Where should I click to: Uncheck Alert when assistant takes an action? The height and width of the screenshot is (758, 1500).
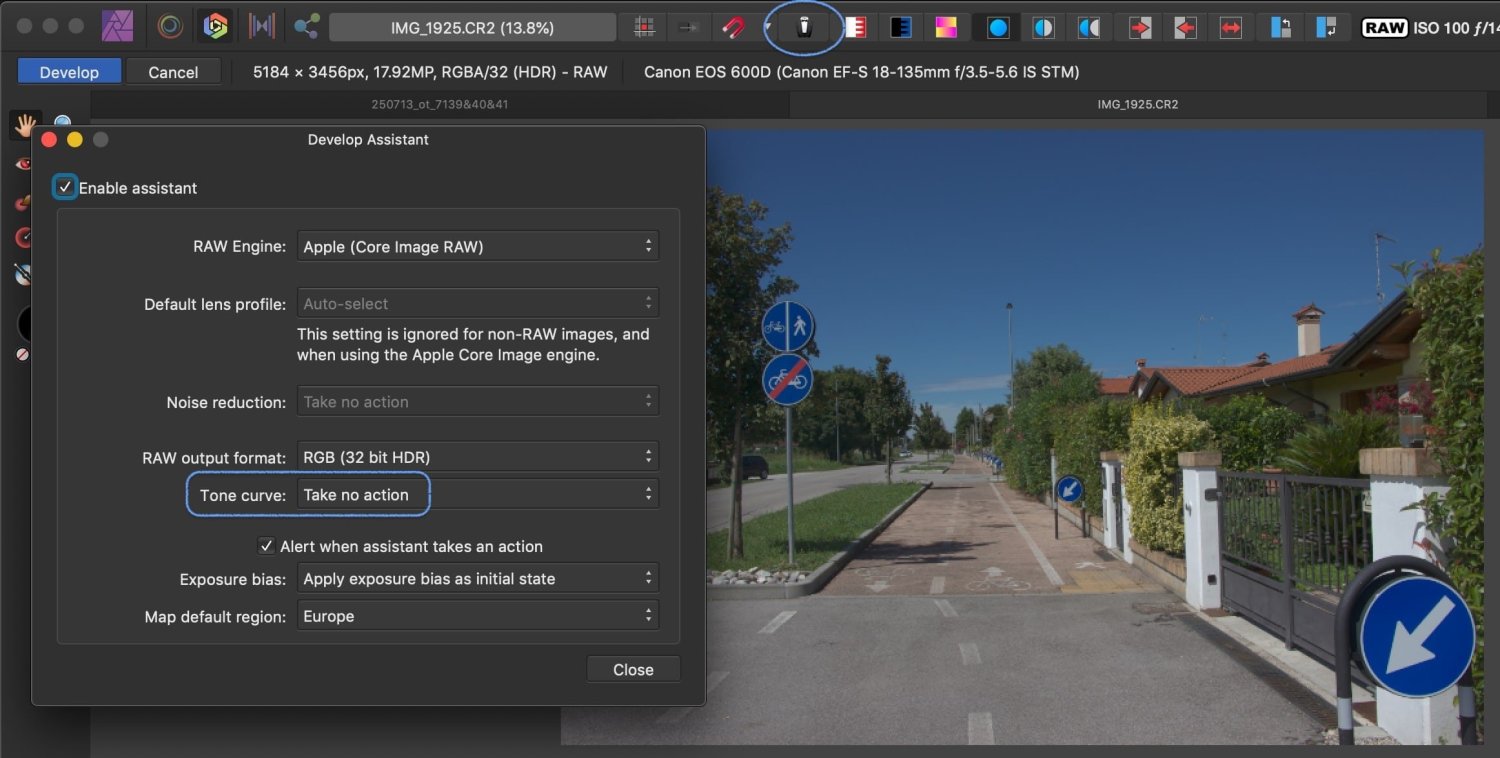[x=266, y=546]
